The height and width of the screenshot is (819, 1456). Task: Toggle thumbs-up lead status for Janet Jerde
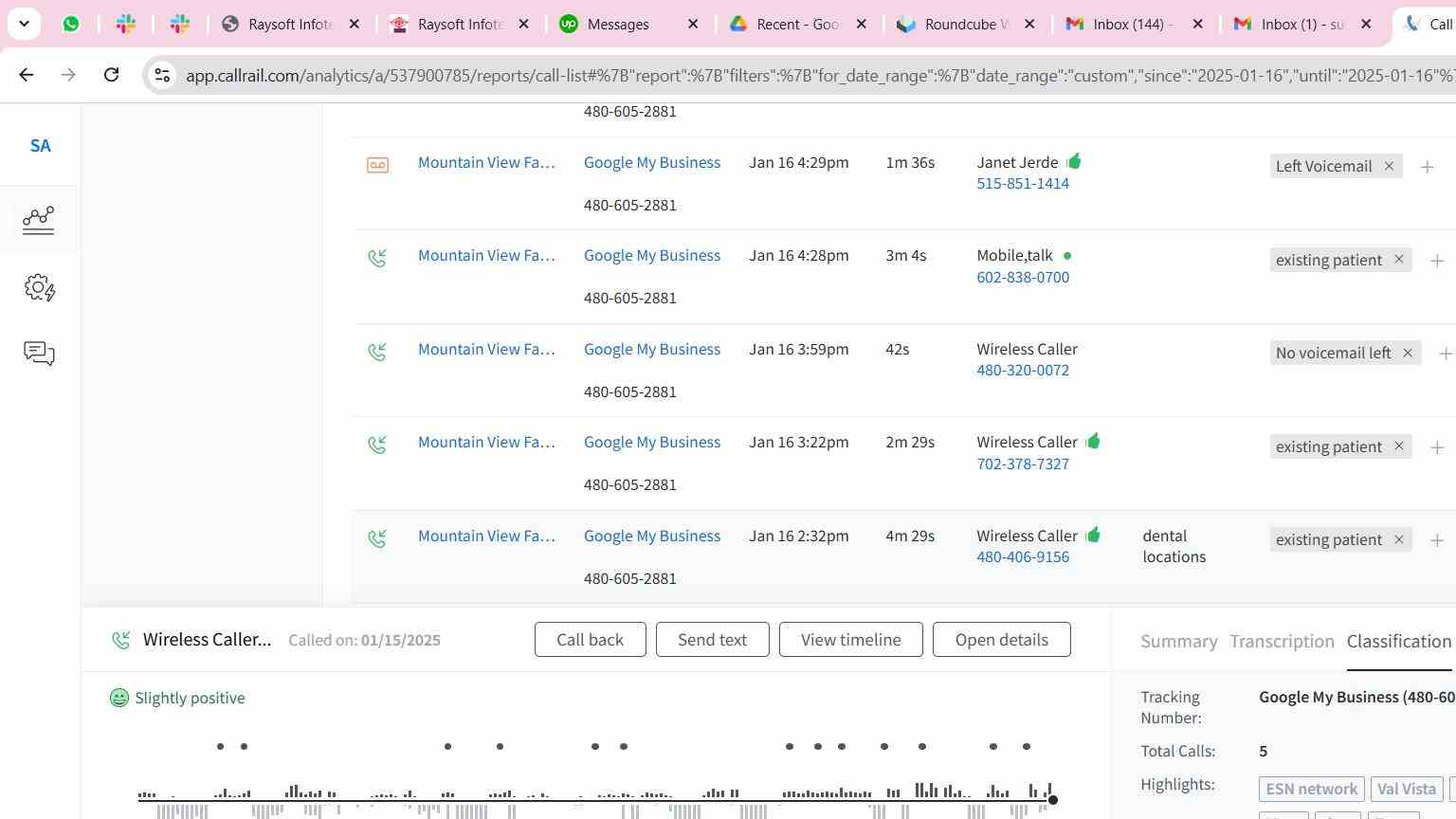[x=1074, y=161]
